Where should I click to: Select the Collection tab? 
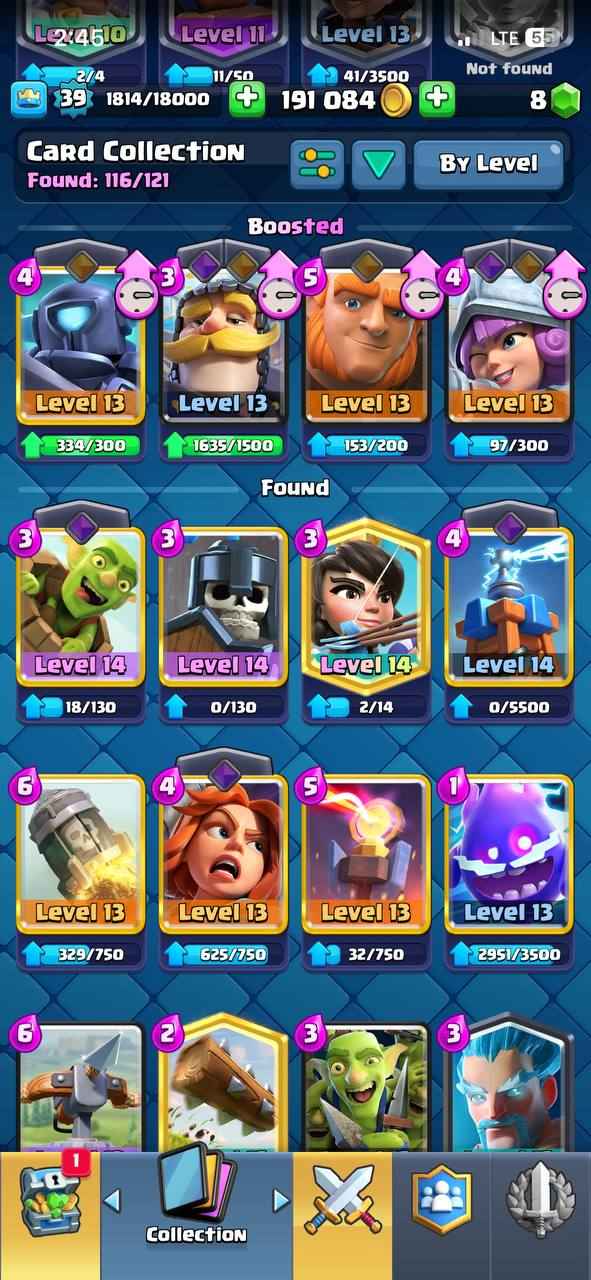point(196,1205)
